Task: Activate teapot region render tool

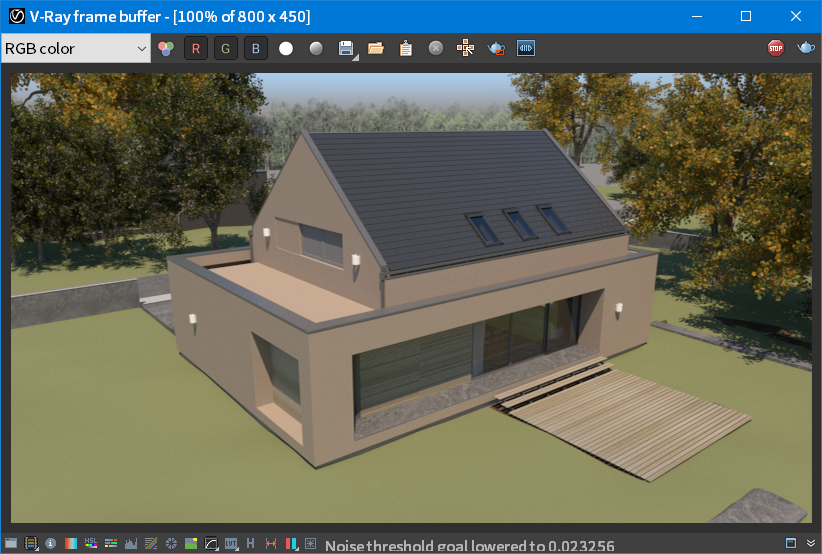Action: 496,49
